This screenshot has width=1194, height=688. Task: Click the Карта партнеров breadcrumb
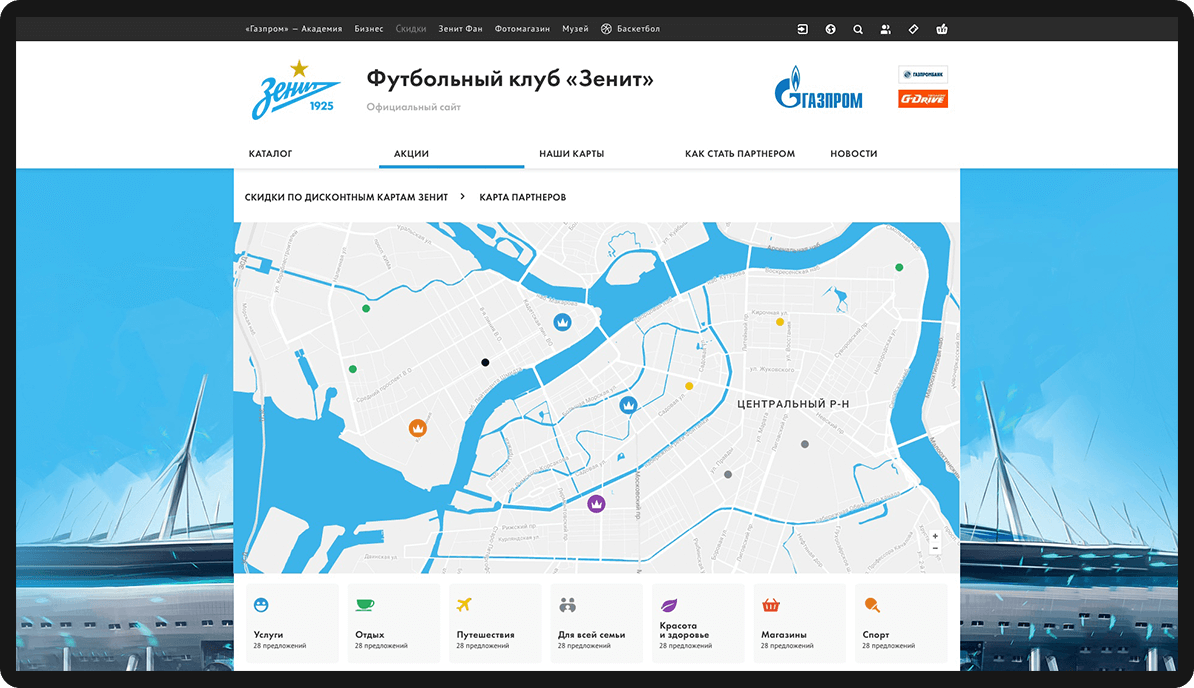pyautogui.click(x=522, y=197)
